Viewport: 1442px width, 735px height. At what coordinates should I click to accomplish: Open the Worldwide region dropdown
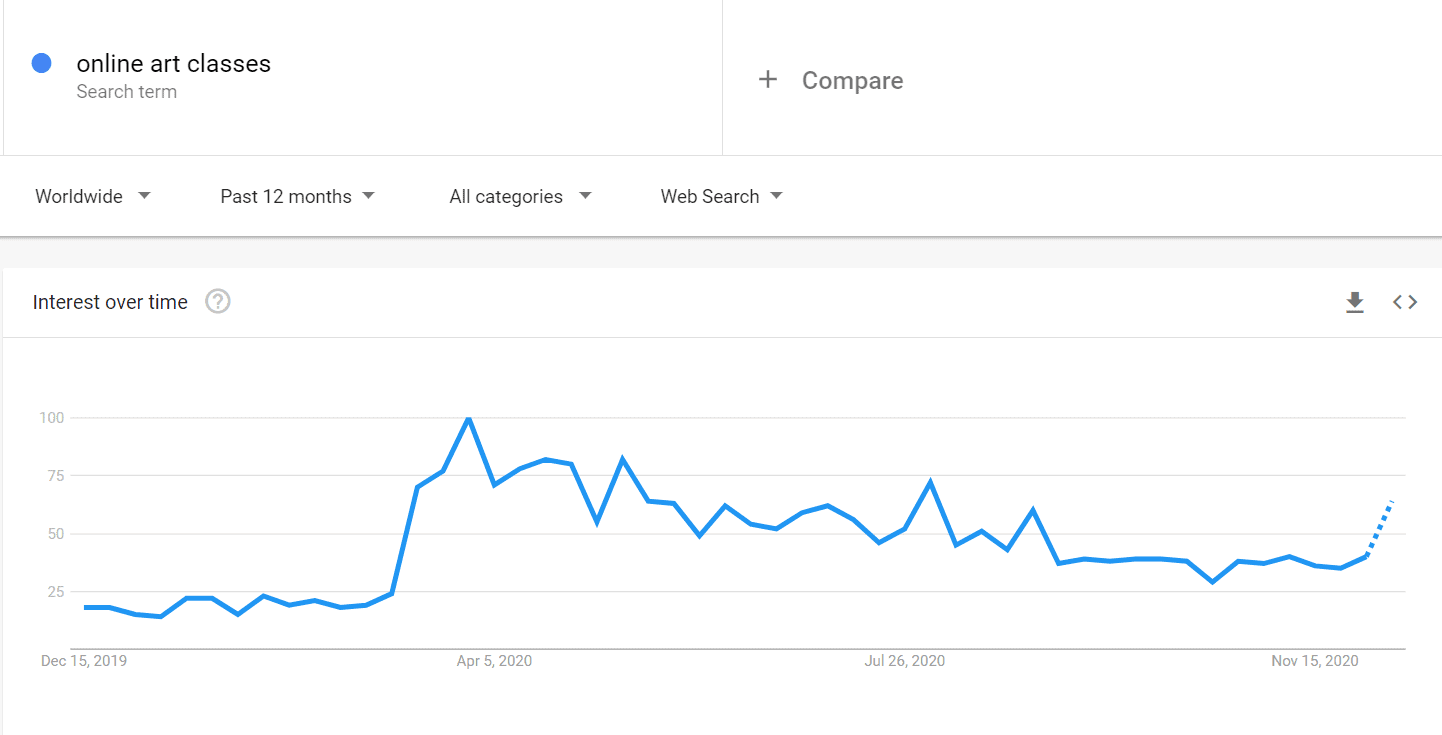[93, 196]
